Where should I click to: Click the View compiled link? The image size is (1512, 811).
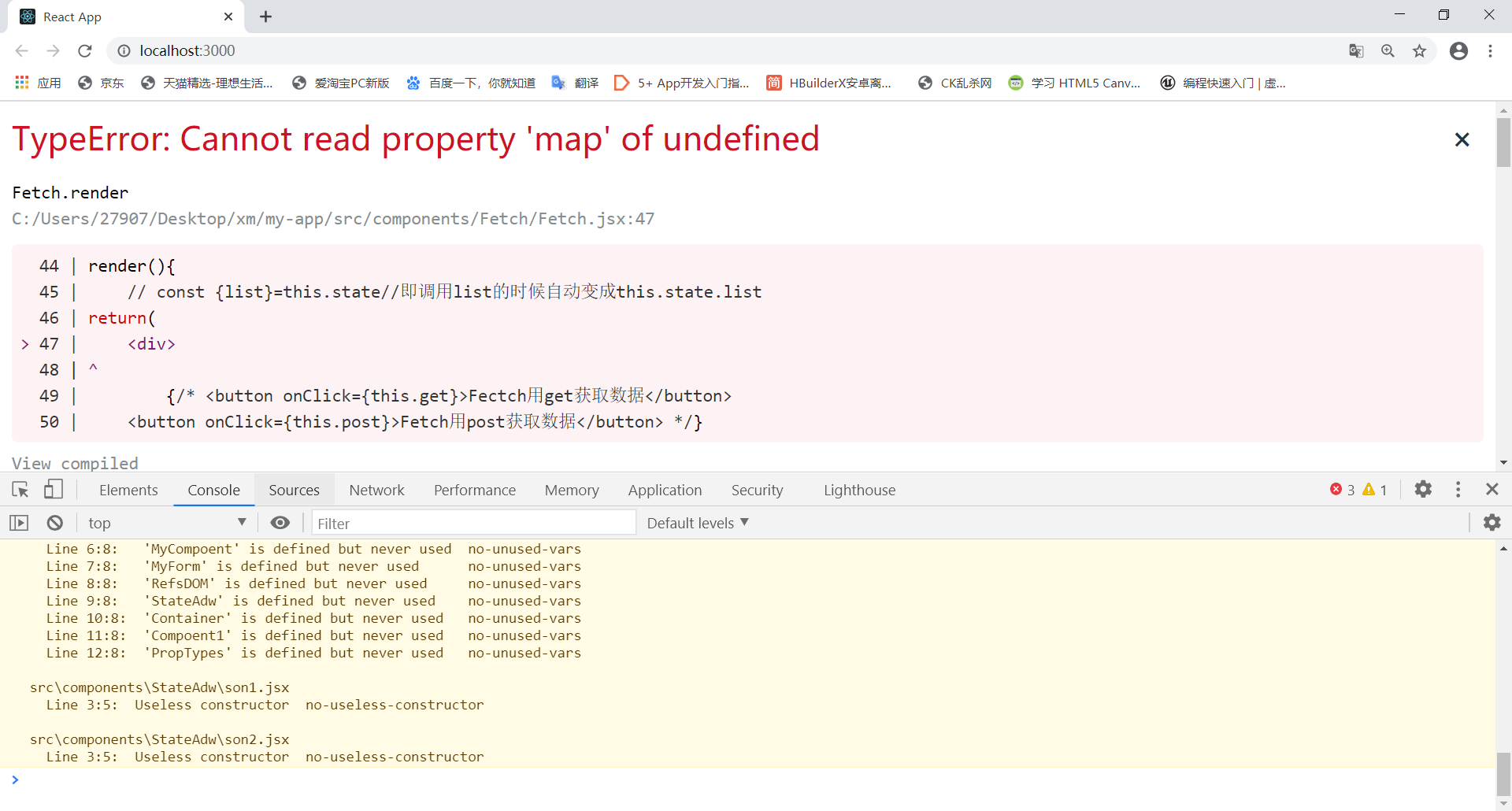(75, 463)
